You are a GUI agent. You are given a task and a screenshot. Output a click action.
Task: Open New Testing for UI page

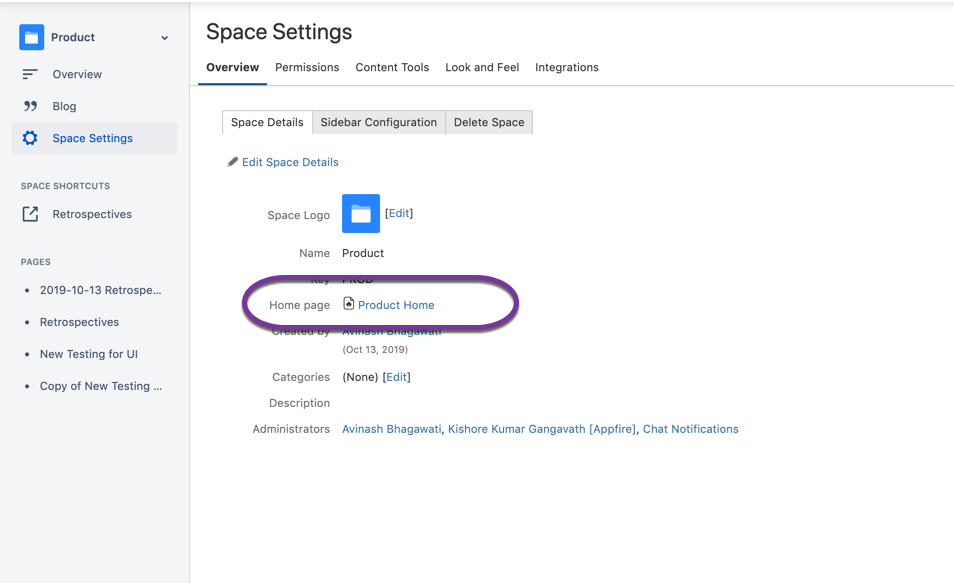pos(89,354)
